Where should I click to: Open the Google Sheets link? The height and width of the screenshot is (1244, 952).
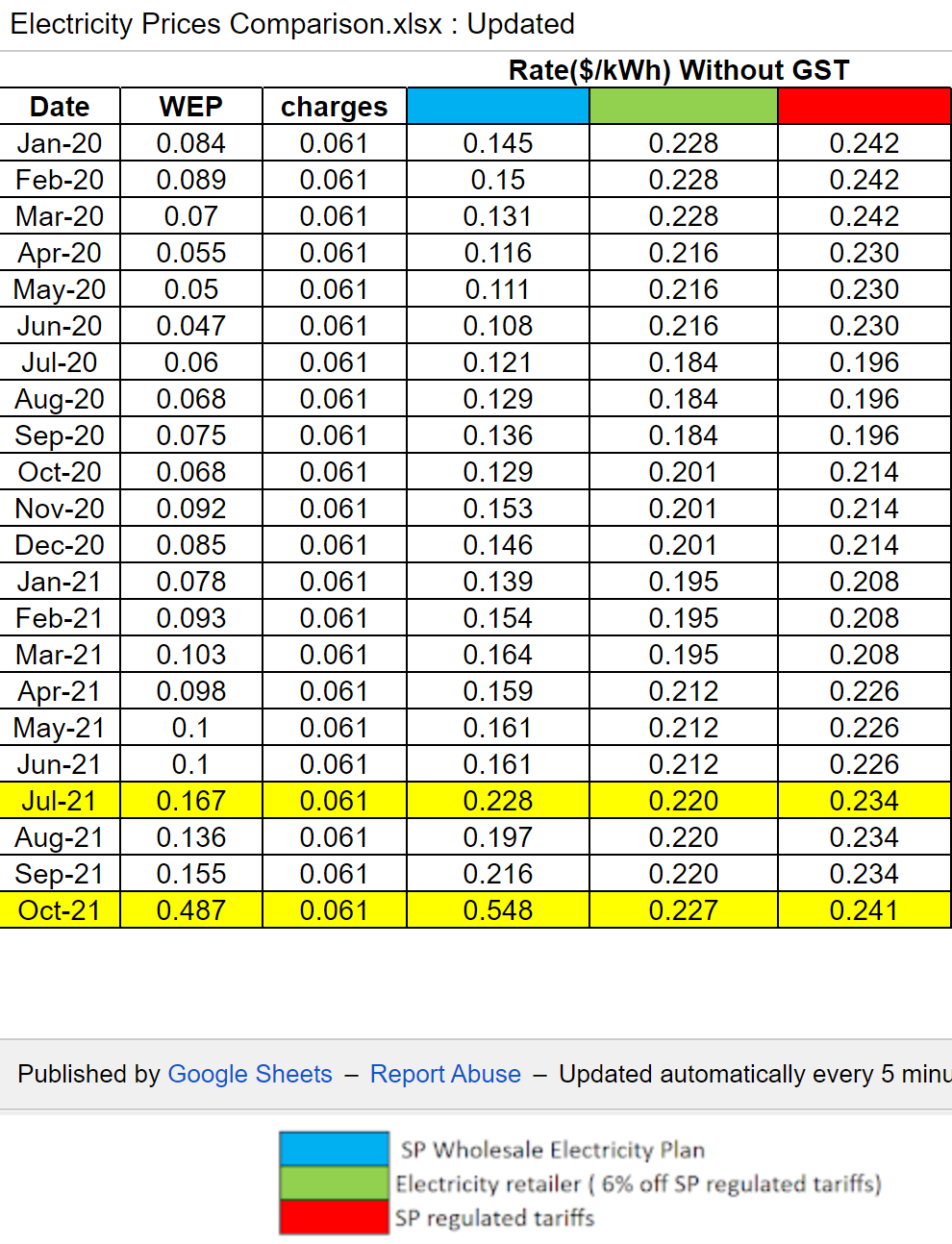pyautogui.click(x=250, y=1074)
